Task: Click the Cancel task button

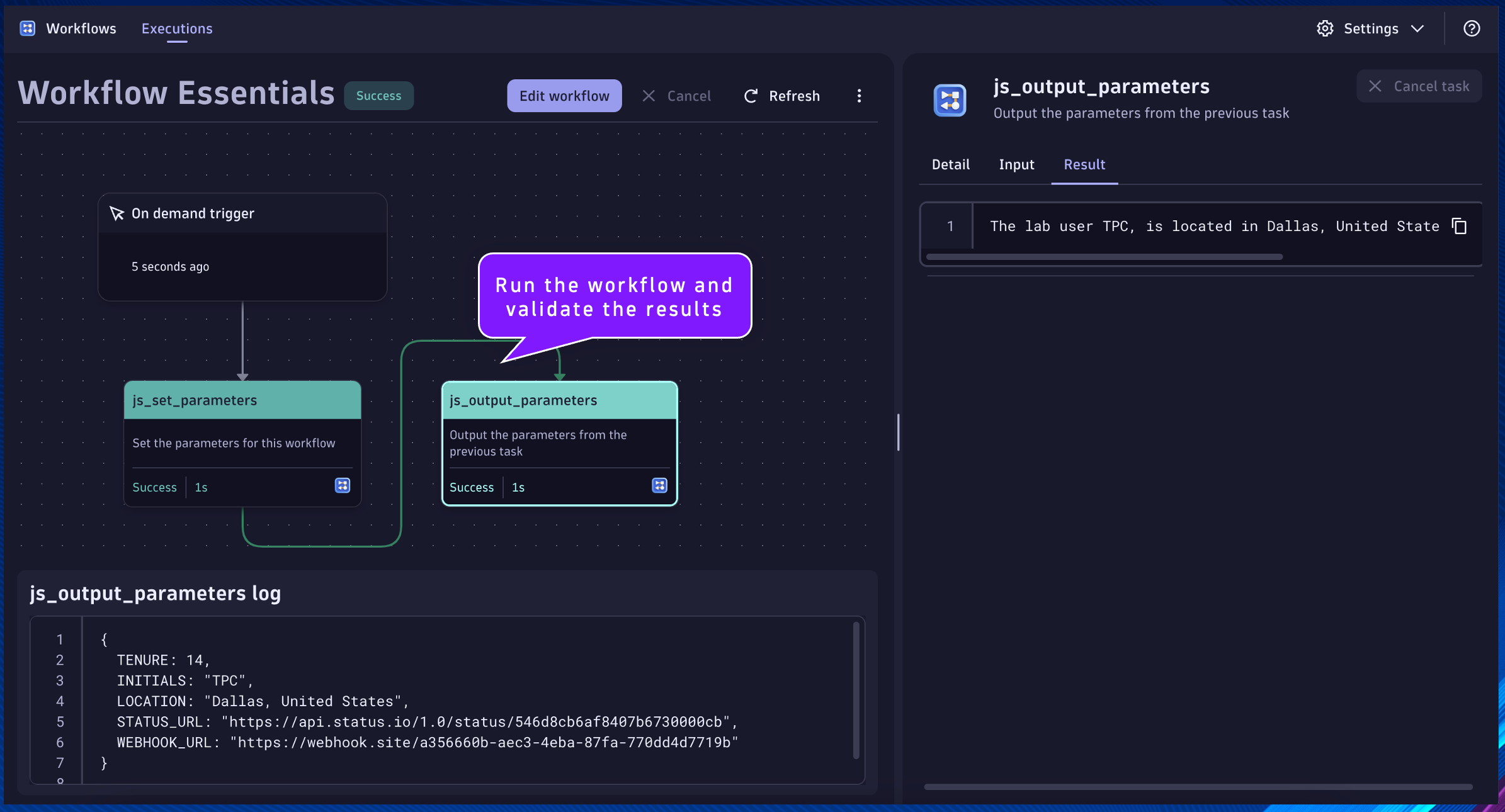Action: click(1419, 86)
